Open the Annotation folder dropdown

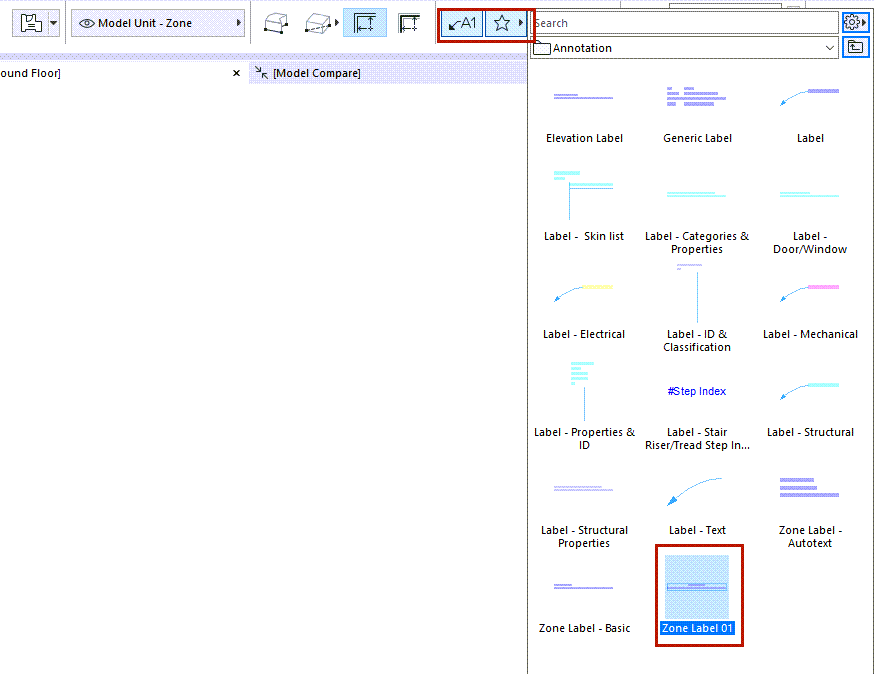684,48
